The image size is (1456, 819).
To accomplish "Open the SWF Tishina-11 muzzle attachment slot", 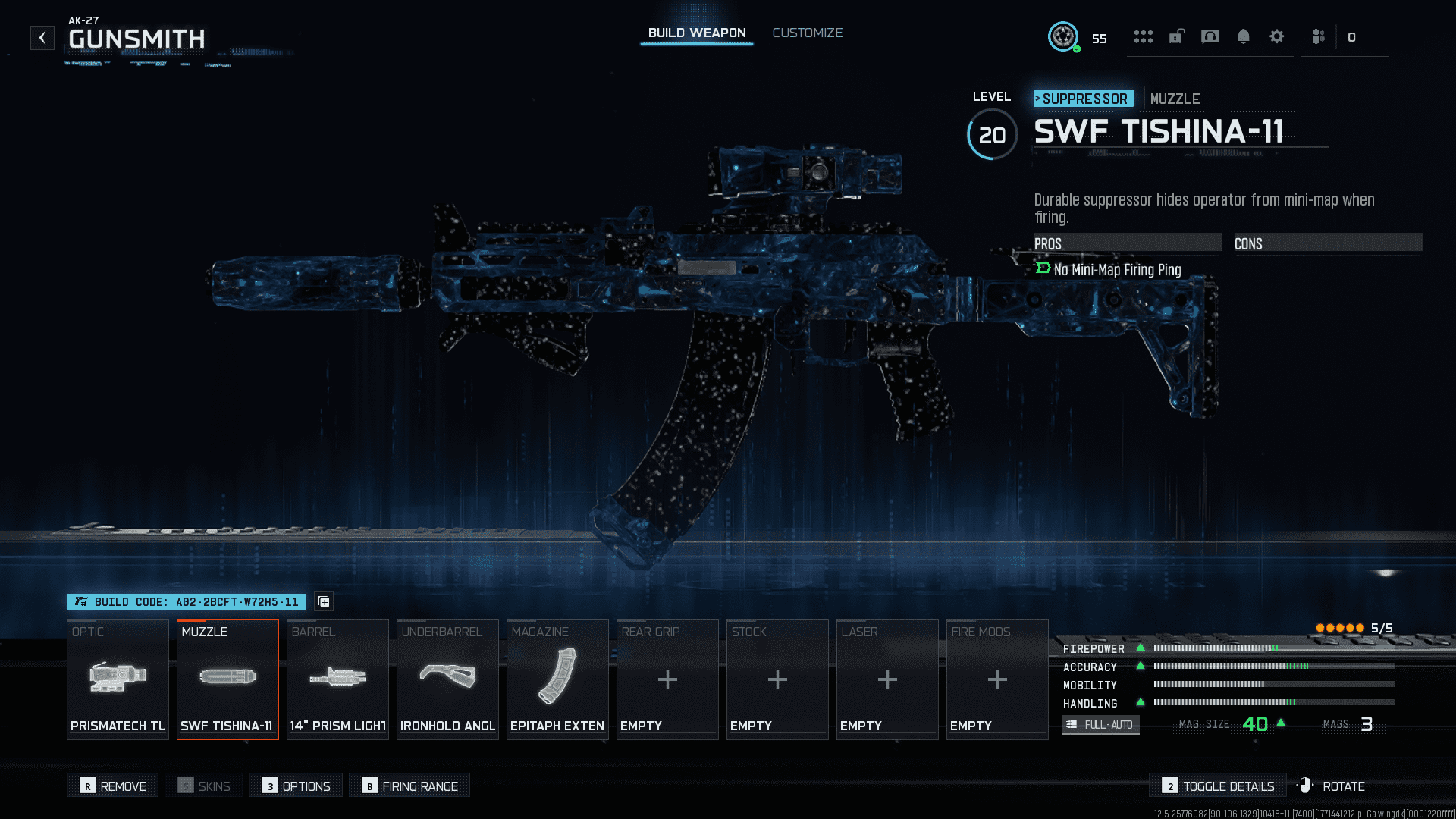I will pos(227,677).
